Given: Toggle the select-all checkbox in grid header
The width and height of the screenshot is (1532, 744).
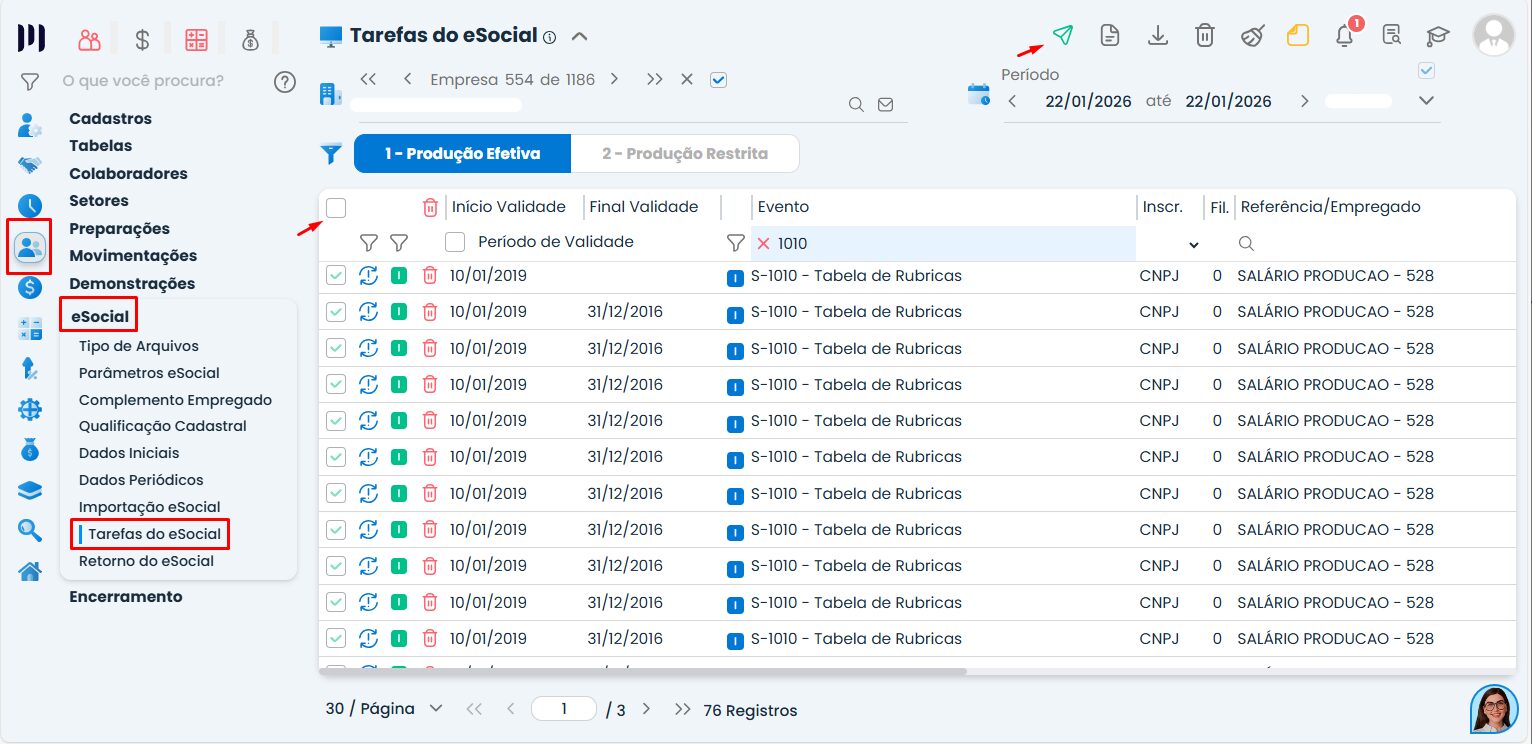Looking at the screenshot, I should point(336,207).
